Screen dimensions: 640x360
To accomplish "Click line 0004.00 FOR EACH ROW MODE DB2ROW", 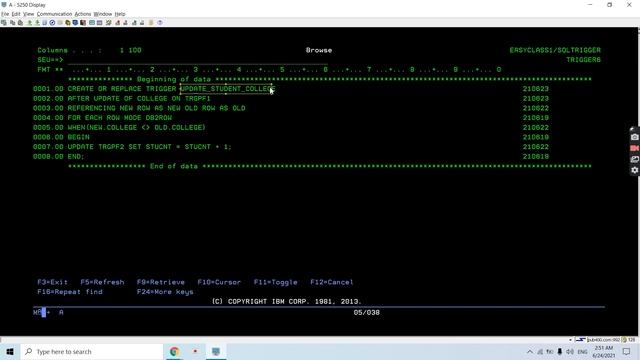I will [x=120, y=118].
